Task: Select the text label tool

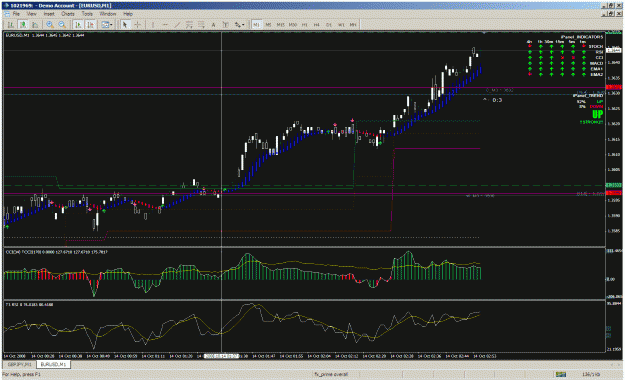Action: pyautogui.click(x=226, y=25)
